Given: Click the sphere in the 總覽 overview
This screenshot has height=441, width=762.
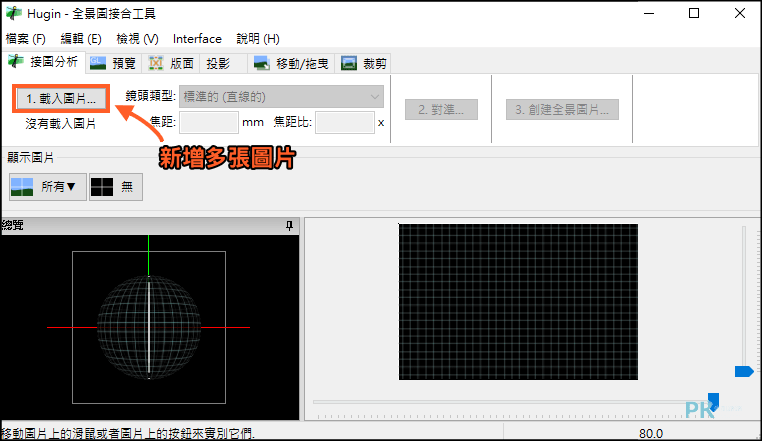Looking at the screenshot, I should [149, 327].
